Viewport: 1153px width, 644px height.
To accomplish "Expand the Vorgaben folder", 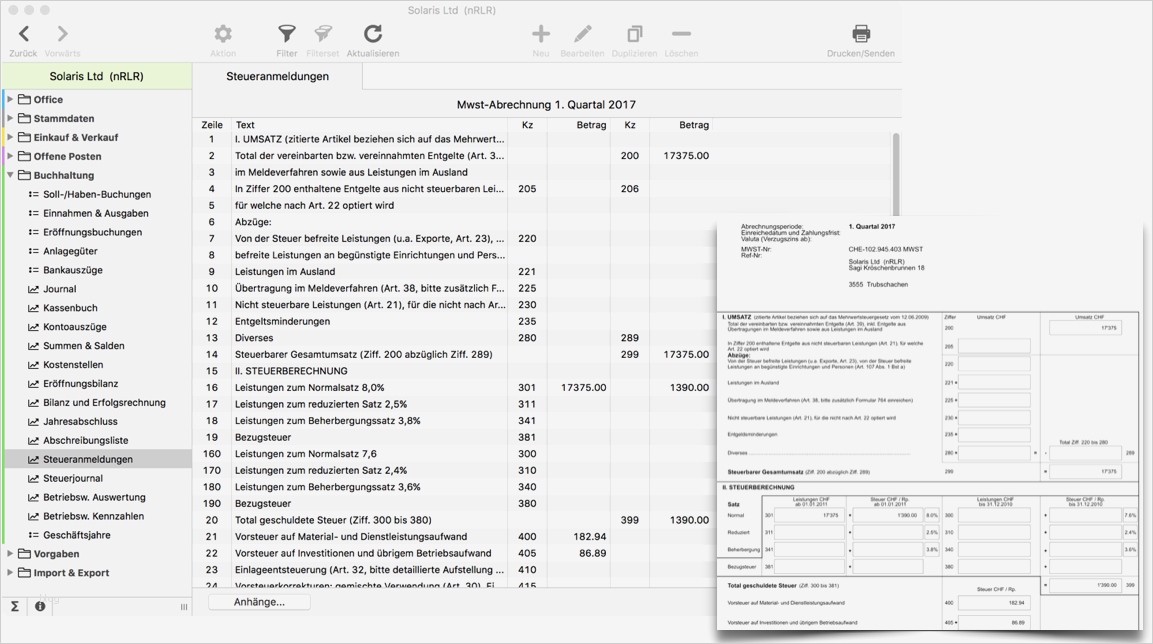I will (10, 554).
